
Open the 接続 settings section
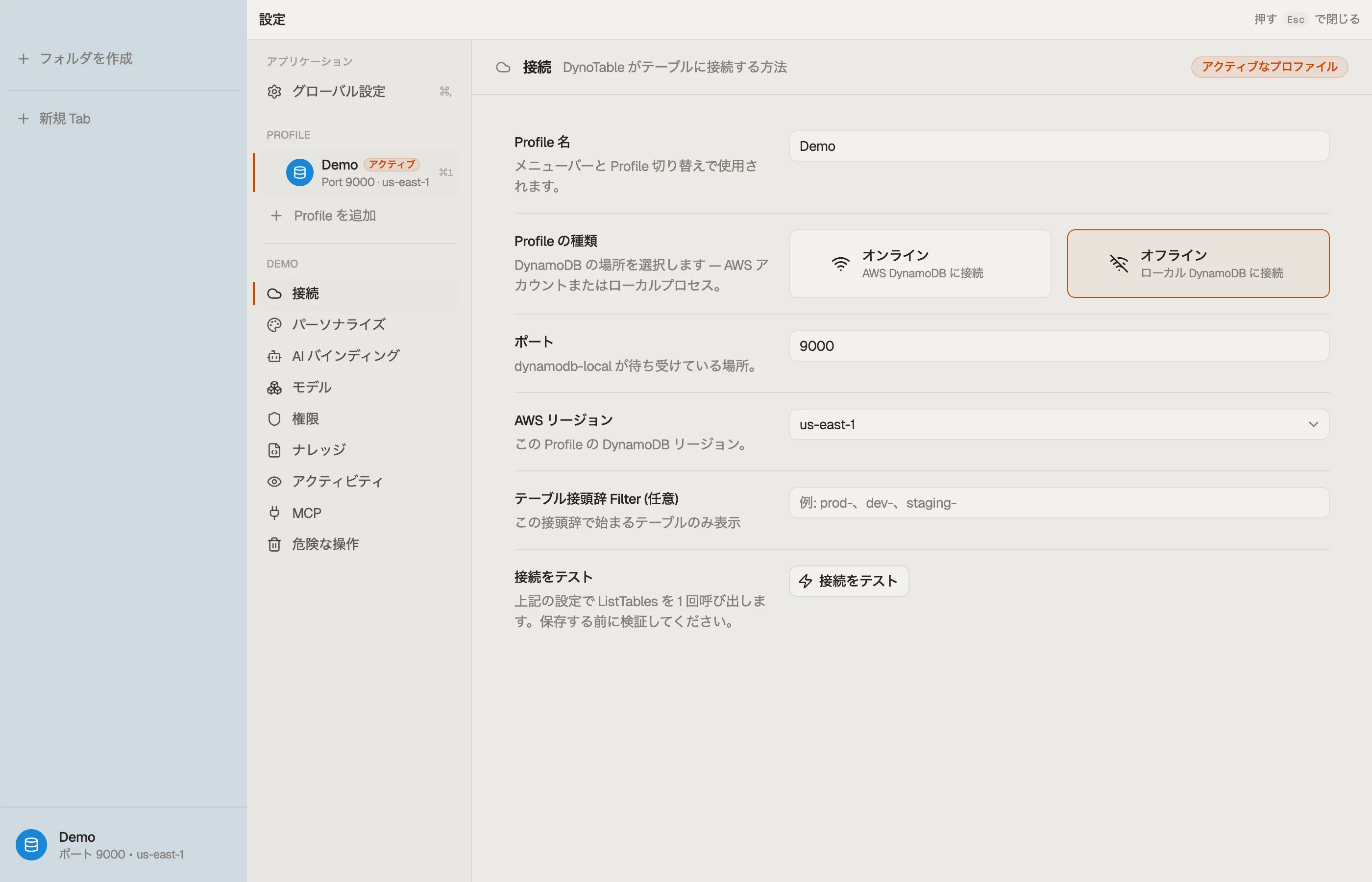pos(359,294)
